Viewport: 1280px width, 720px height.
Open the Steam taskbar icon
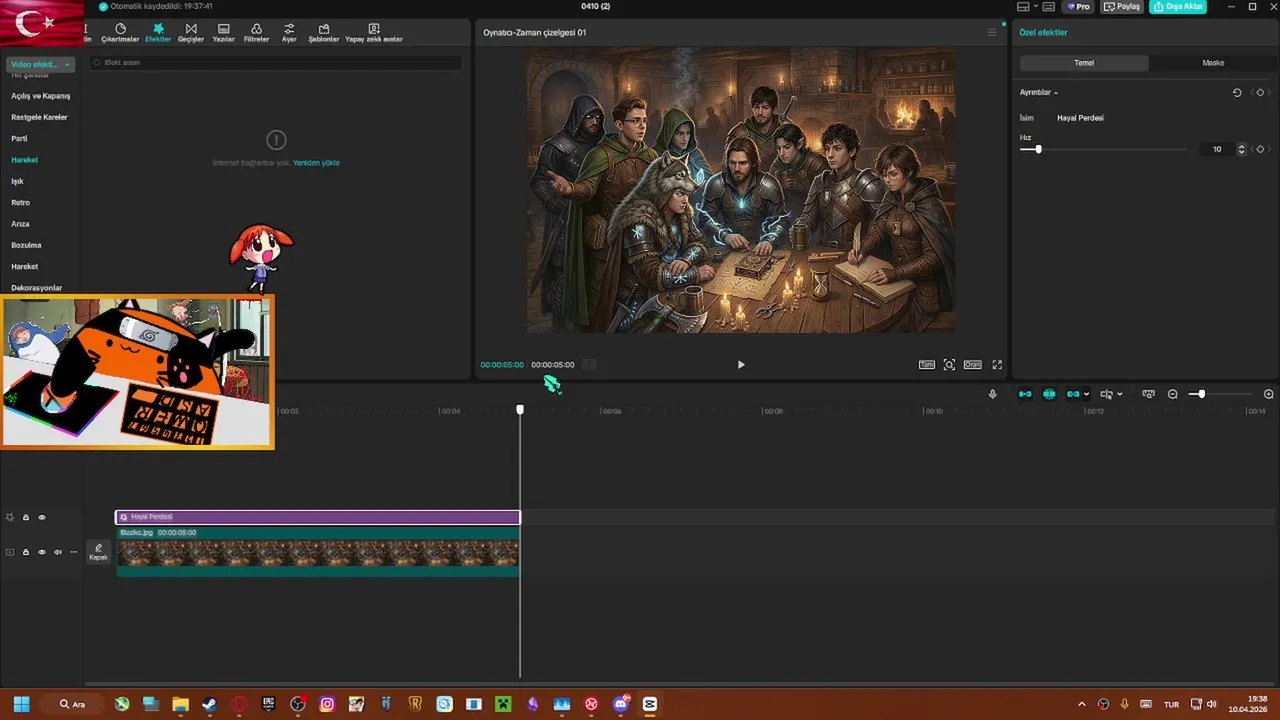(209, 704)
